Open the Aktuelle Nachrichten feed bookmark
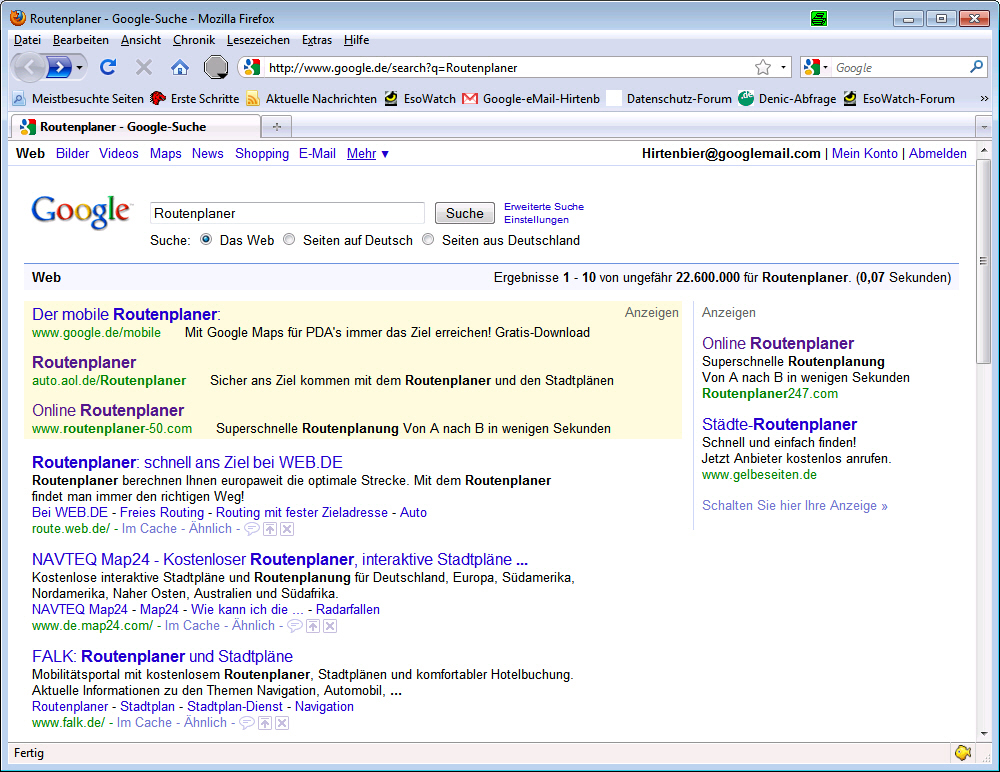Screen dimensions: 1000x772 pyautogui.click(x=311, y=99)
